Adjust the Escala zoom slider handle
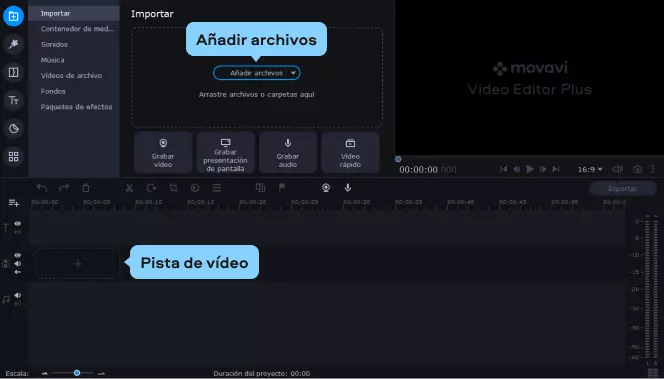The width and height of the screenshot is (664, 379). pyautogui.click(x=77, y=373)
